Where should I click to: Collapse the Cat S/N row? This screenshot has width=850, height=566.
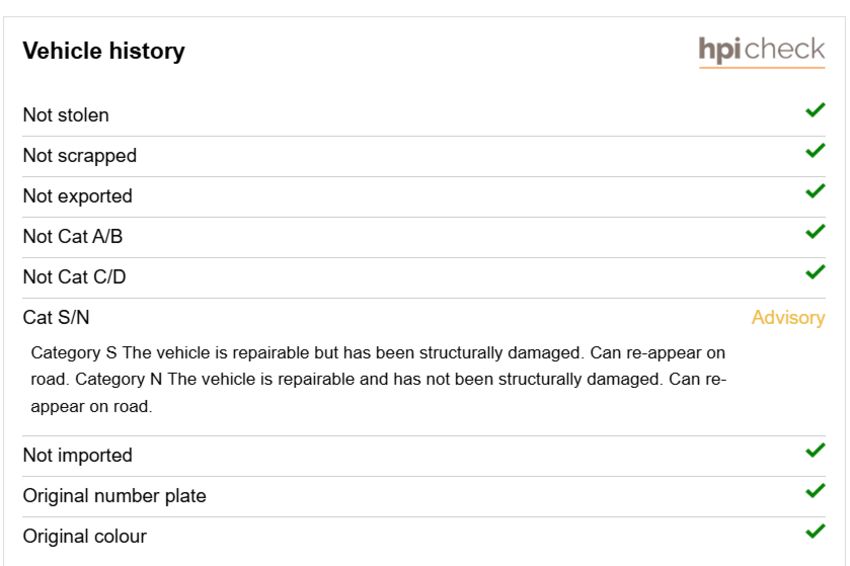tap(424, 317)
